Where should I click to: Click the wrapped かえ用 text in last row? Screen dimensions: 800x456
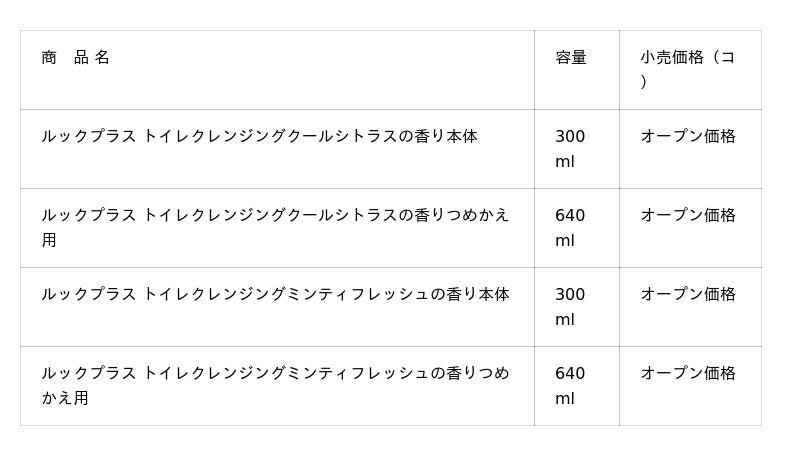point(65,399)
